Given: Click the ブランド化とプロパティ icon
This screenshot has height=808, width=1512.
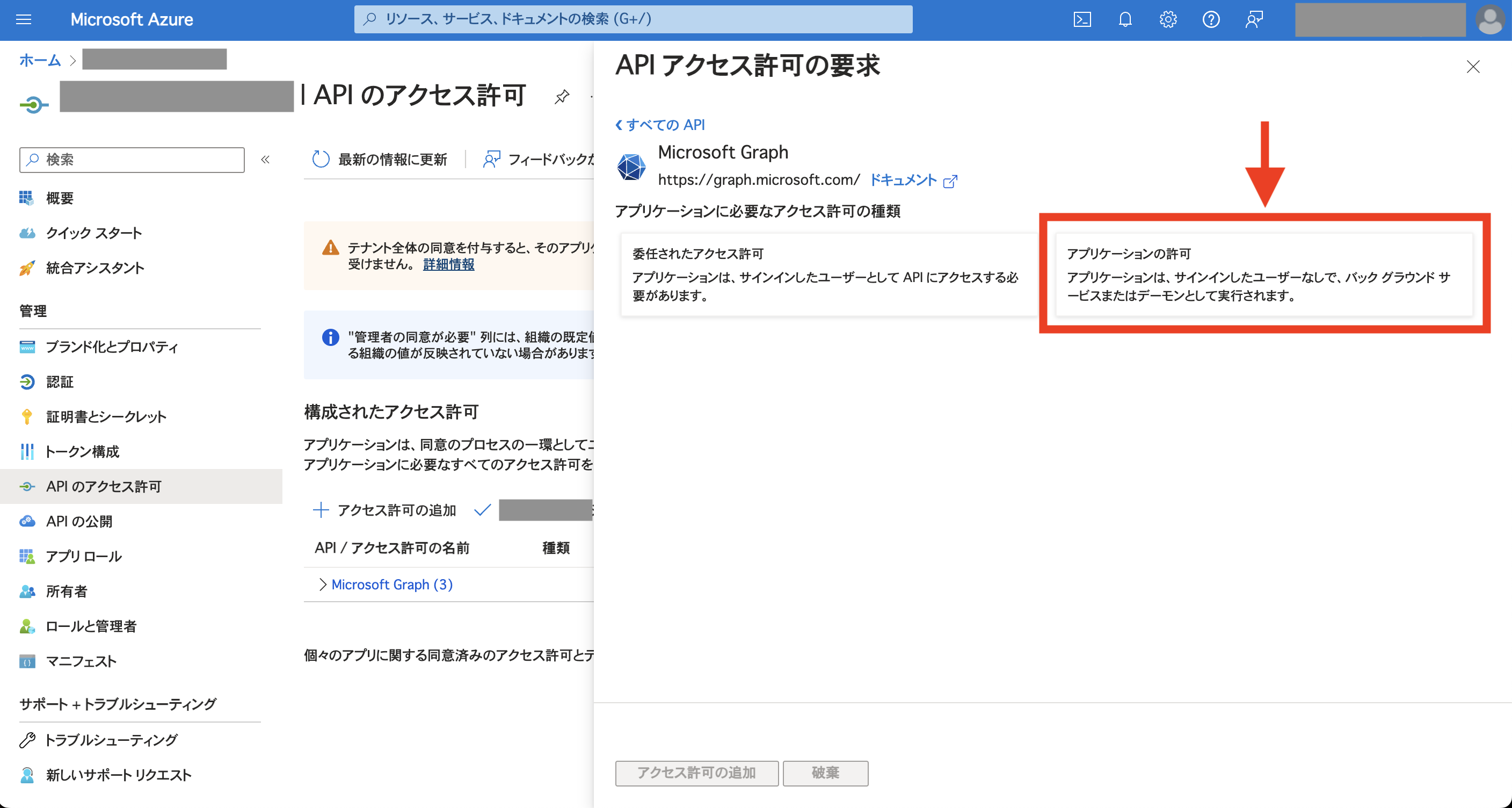Looking at the screenshot, I should [27, 347].
